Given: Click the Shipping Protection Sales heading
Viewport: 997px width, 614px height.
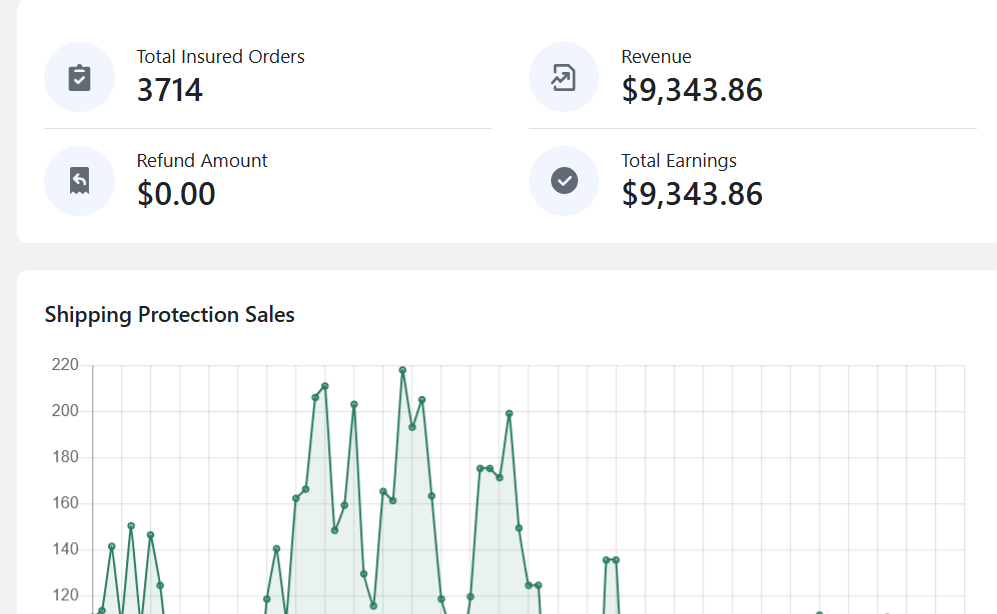Looking at the screenshot, I should pos(170,315).
